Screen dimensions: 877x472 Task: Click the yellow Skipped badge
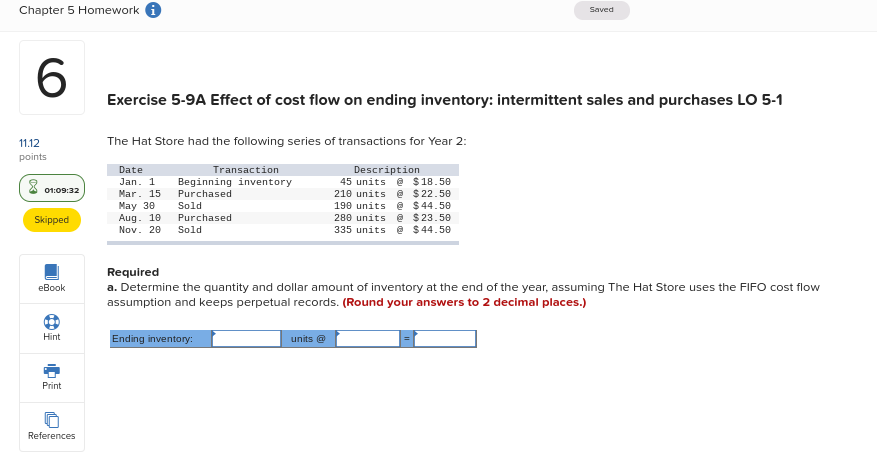(51, 220)
